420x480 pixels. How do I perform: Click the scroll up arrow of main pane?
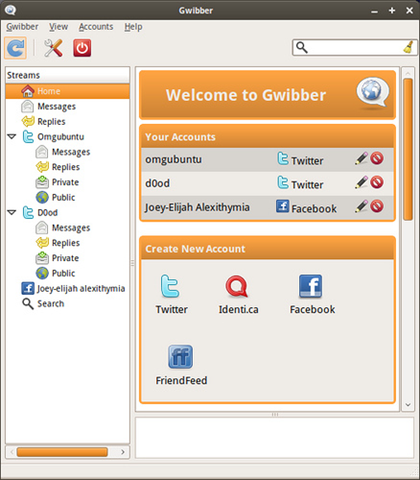pos(408,73)
